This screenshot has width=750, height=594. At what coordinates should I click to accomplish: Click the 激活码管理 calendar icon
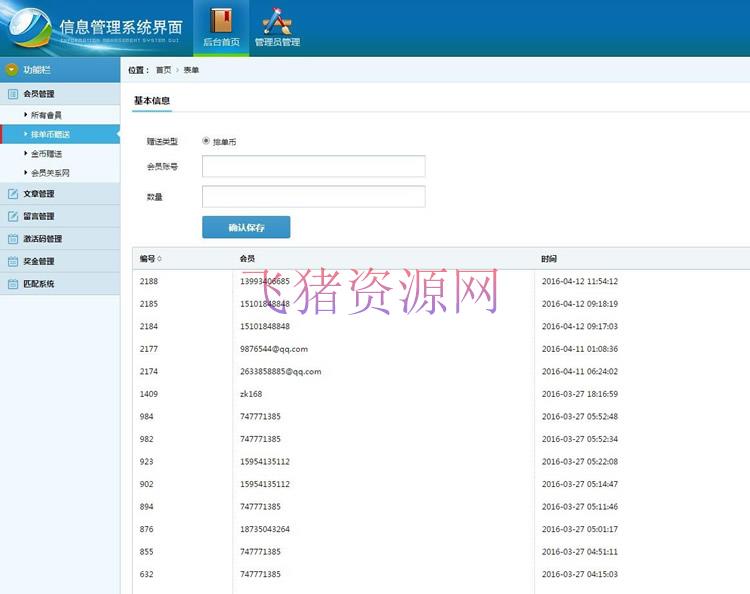click(x=13, y=239)
